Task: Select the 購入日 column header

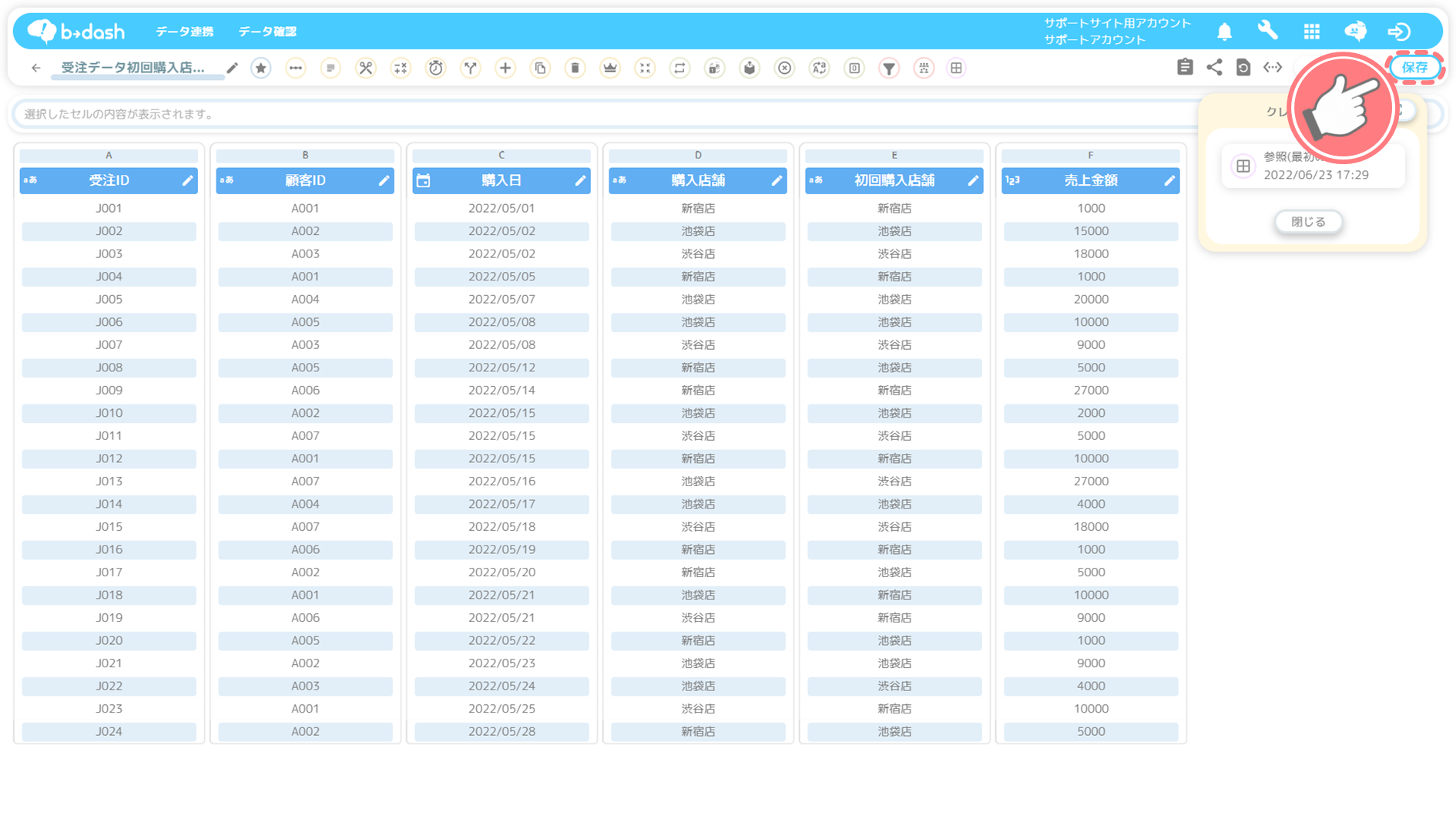Action: click(502, 180)
